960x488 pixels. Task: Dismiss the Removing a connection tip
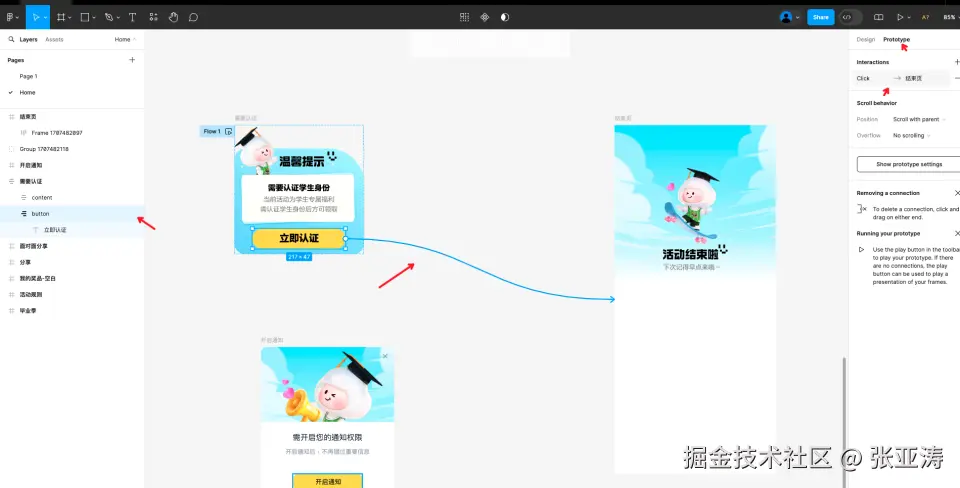(x=957, y=193)
